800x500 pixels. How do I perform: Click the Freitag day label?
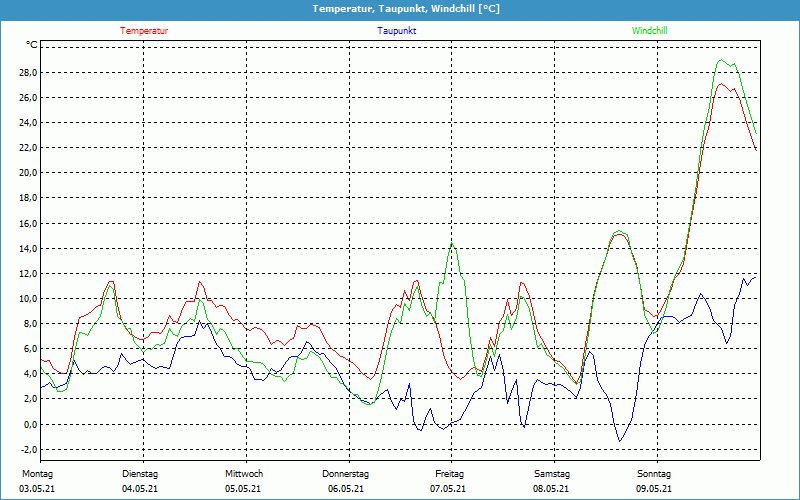(449, 474)
